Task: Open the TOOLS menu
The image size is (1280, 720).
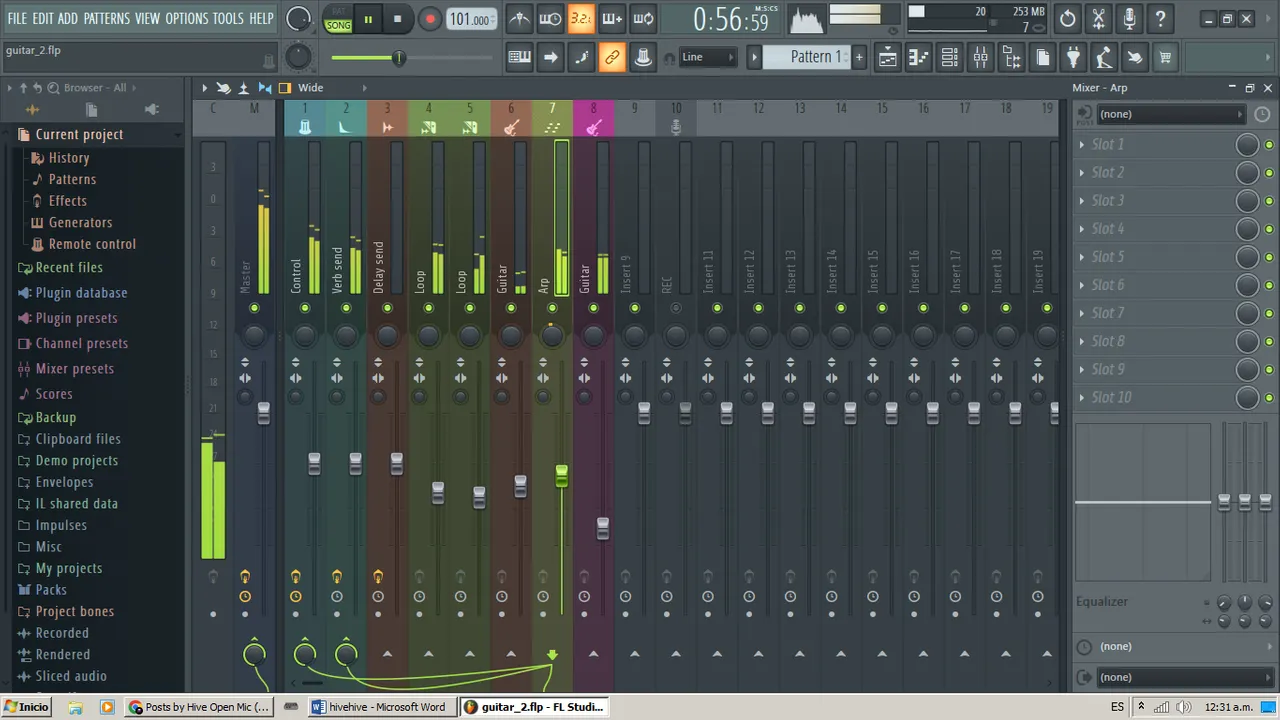Action: coord(228,18)
